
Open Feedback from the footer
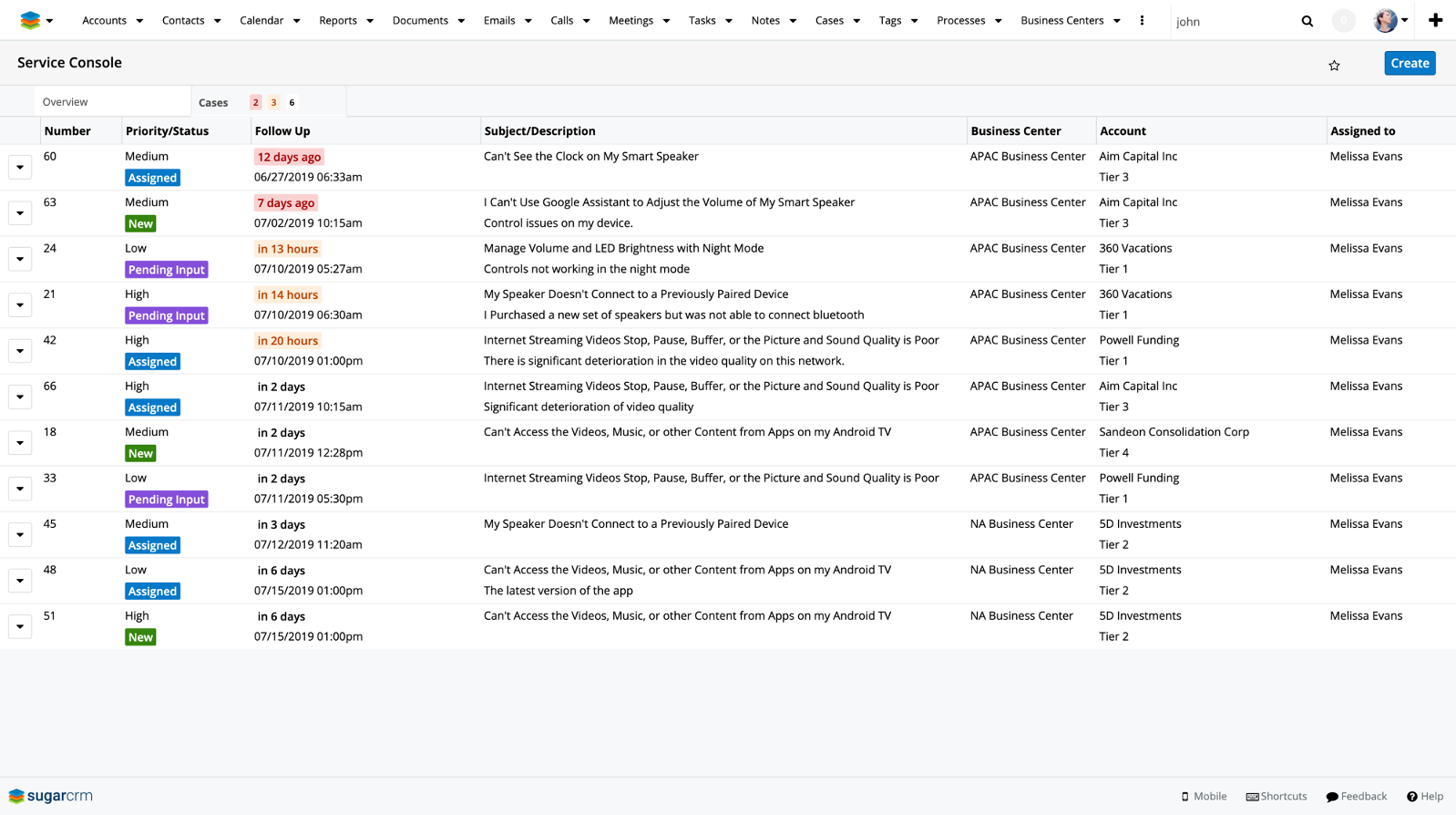point(1356,796)
